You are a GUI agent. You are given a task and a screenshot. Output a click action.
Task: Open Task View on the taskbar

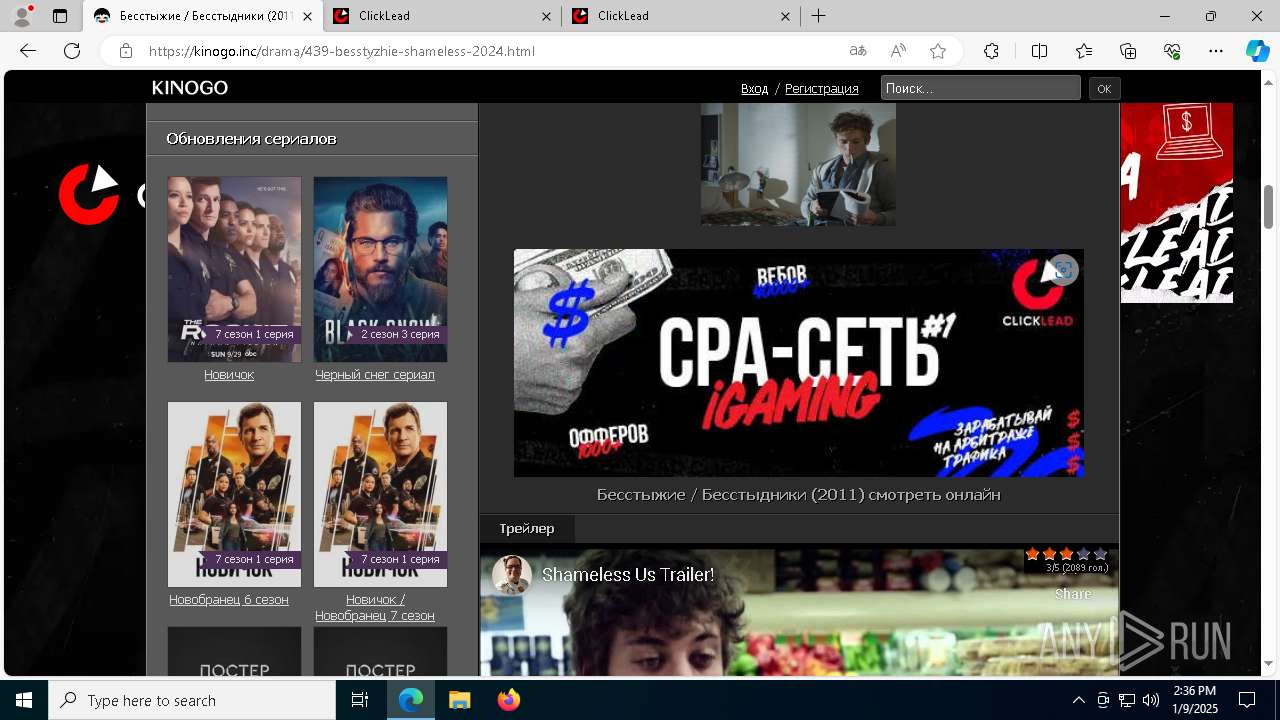[360, 700]
